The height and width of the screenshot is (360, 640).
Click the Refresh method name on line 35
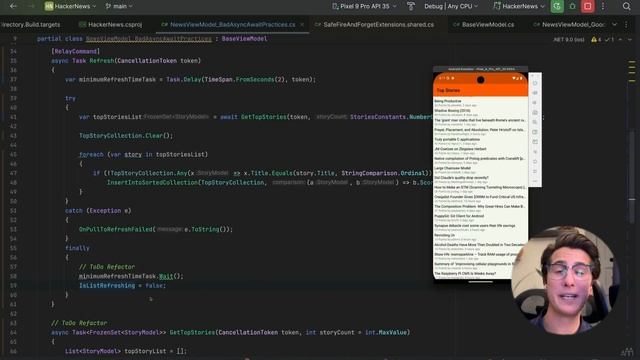tap(102, 61)
